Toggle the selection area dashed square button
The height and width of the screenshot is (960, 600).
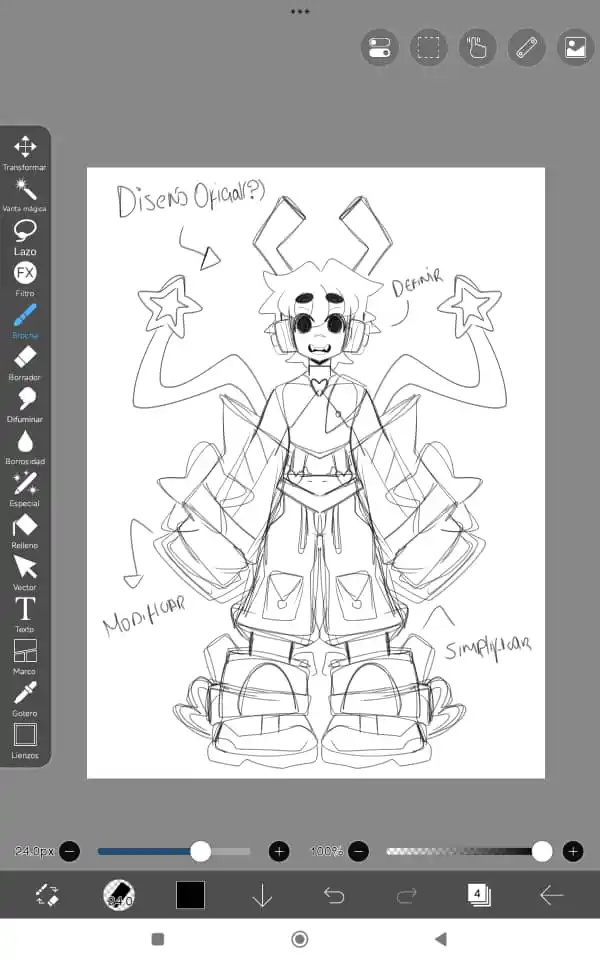pyautogui.click(x=428, y=48)
